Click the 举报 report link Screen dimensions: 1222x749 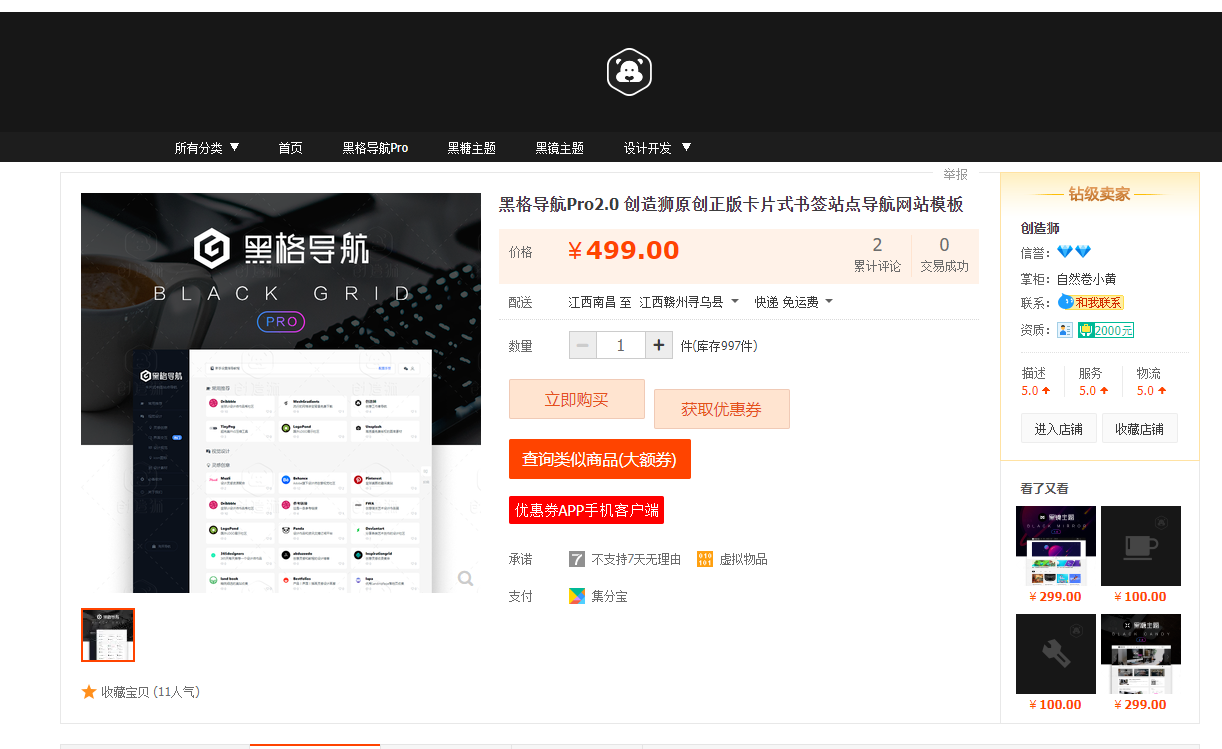point(954,174)
